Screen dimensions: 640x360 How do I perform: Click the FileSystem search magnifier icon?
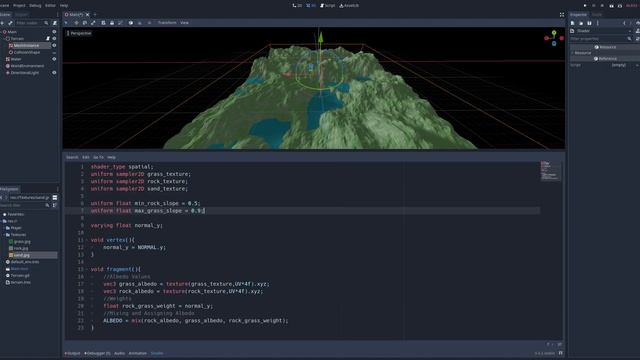(47, 205)
